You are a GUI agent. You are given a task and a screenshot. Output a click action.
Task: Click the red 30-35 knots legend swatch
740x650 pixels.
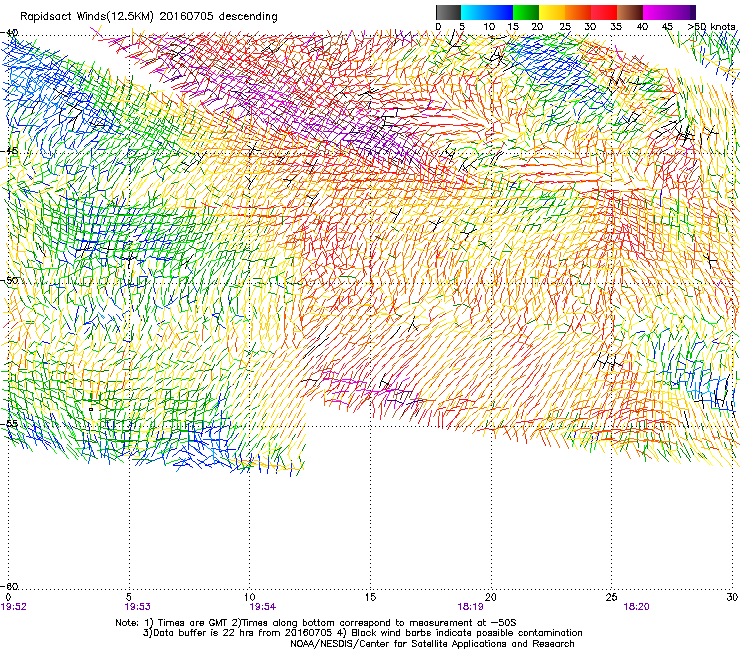604,12
